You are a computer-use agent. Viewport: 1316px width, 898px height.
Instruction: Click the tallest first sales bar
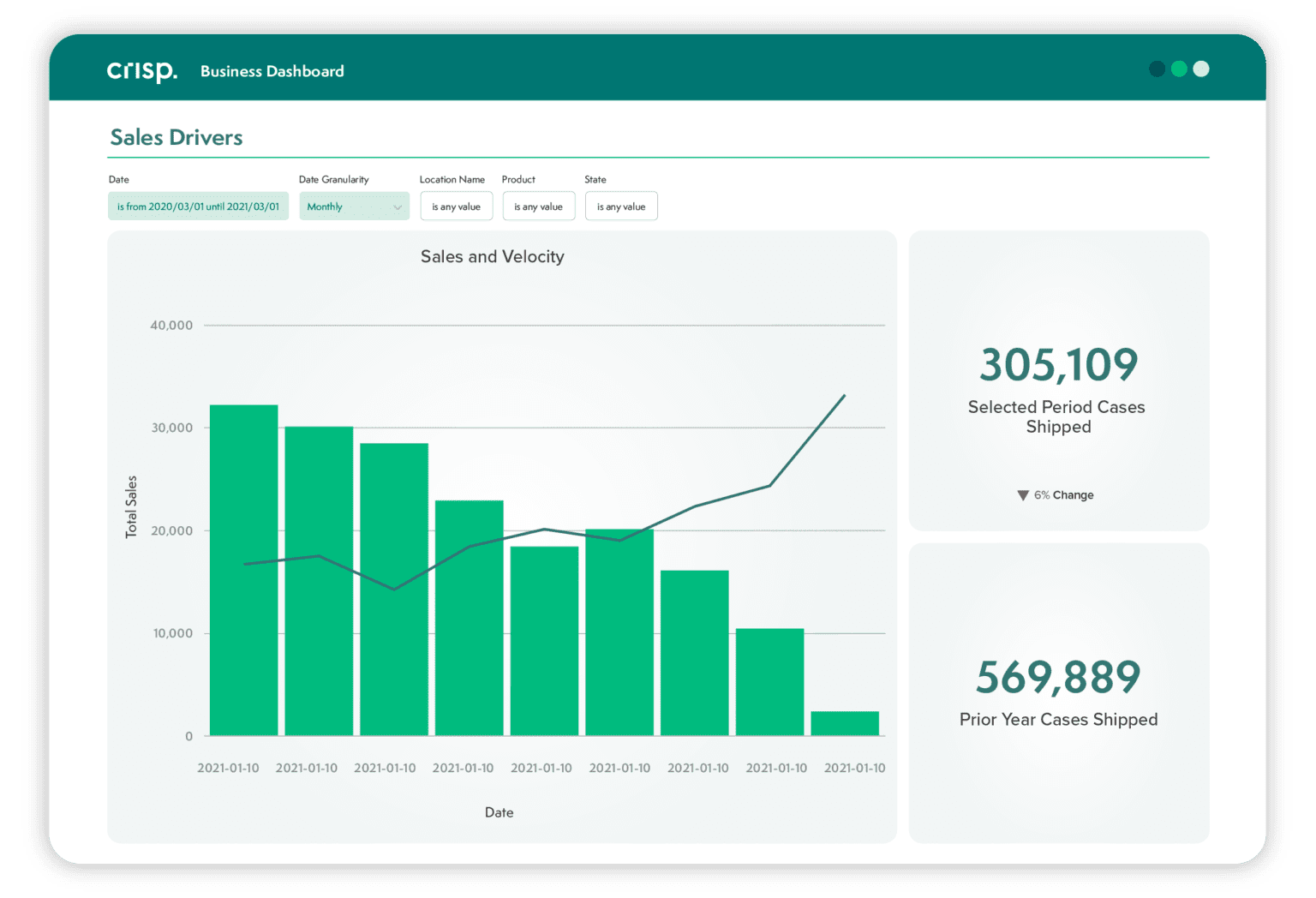click(243, 570)
